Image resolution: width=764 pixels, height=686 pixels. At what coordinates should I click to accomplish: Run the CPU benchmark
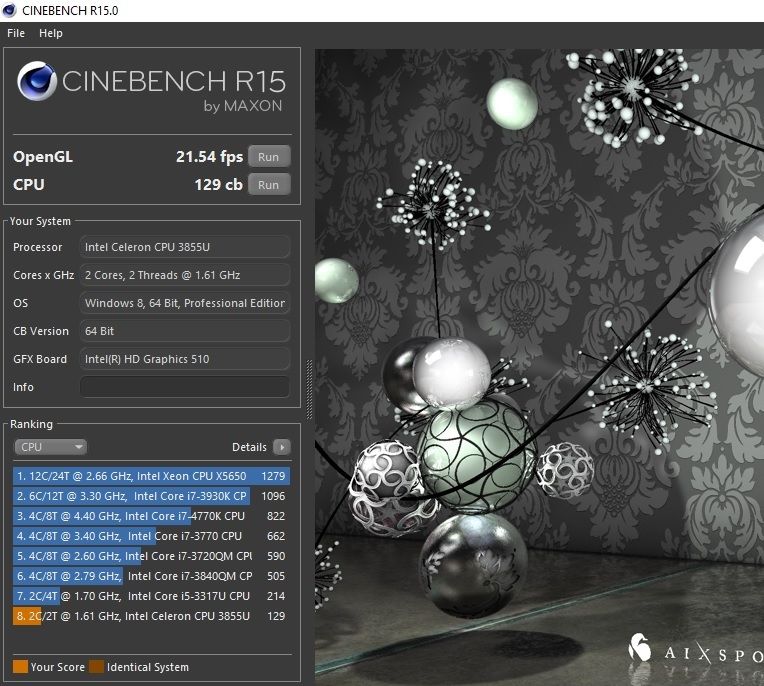click(x=268, y=185)
